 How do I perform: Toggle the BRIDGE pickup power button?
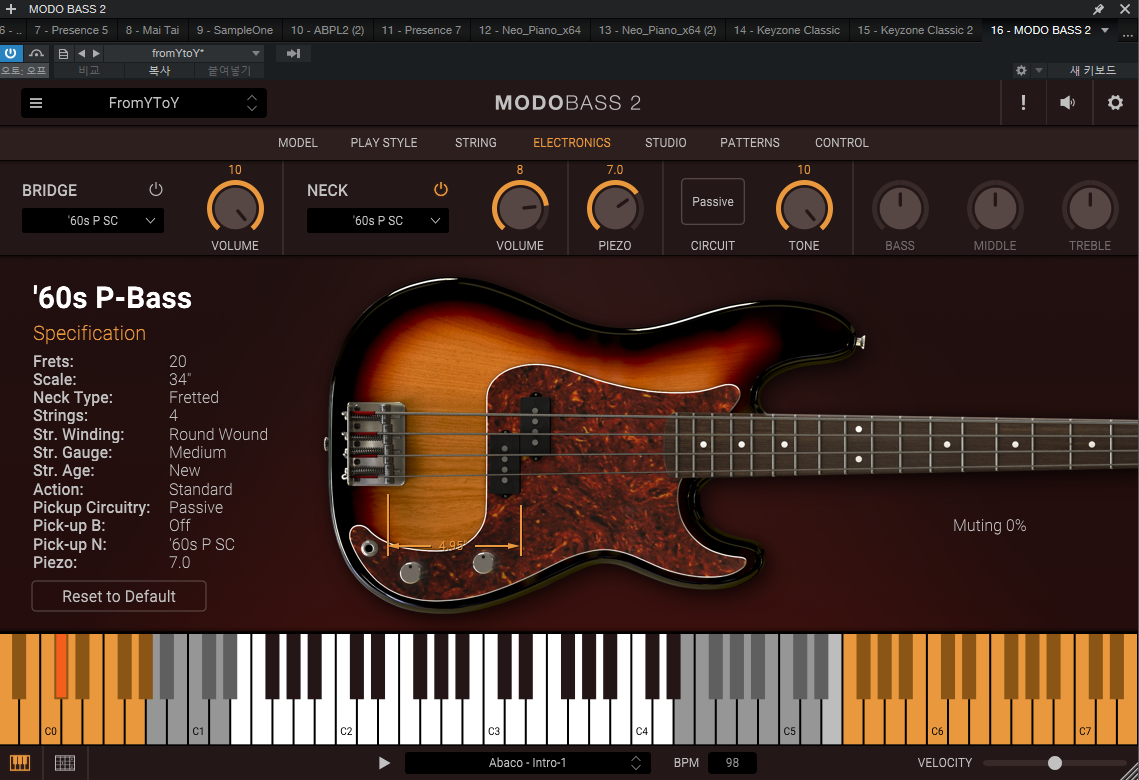coord(155,190)
